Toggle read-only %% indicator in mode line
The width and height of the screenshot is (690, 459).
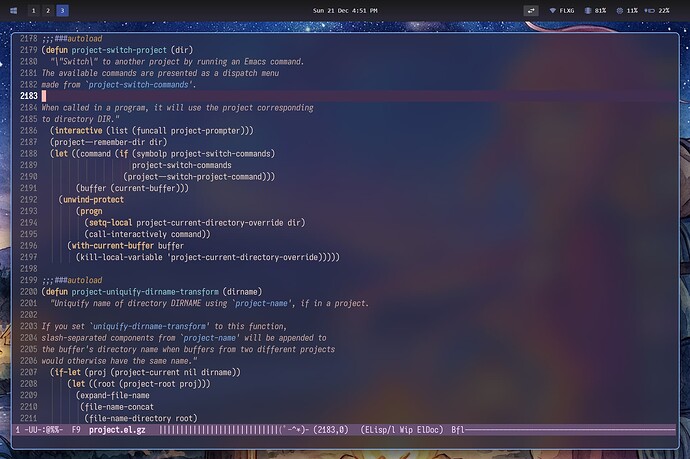53,430
